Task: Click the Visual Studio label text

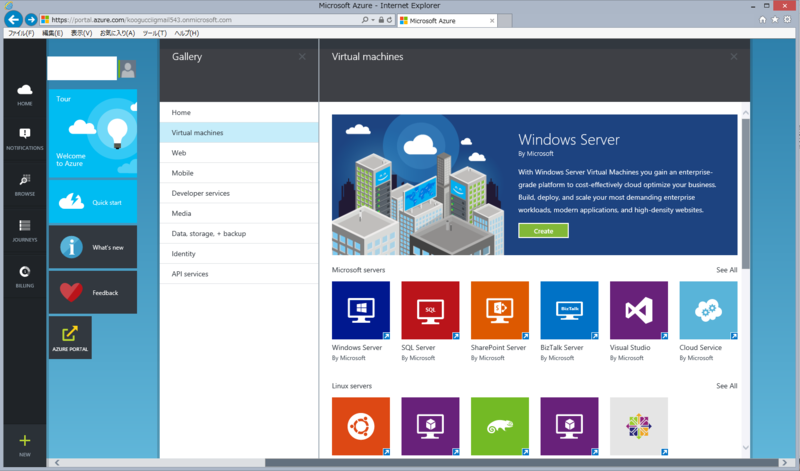Action: point(630,348)
